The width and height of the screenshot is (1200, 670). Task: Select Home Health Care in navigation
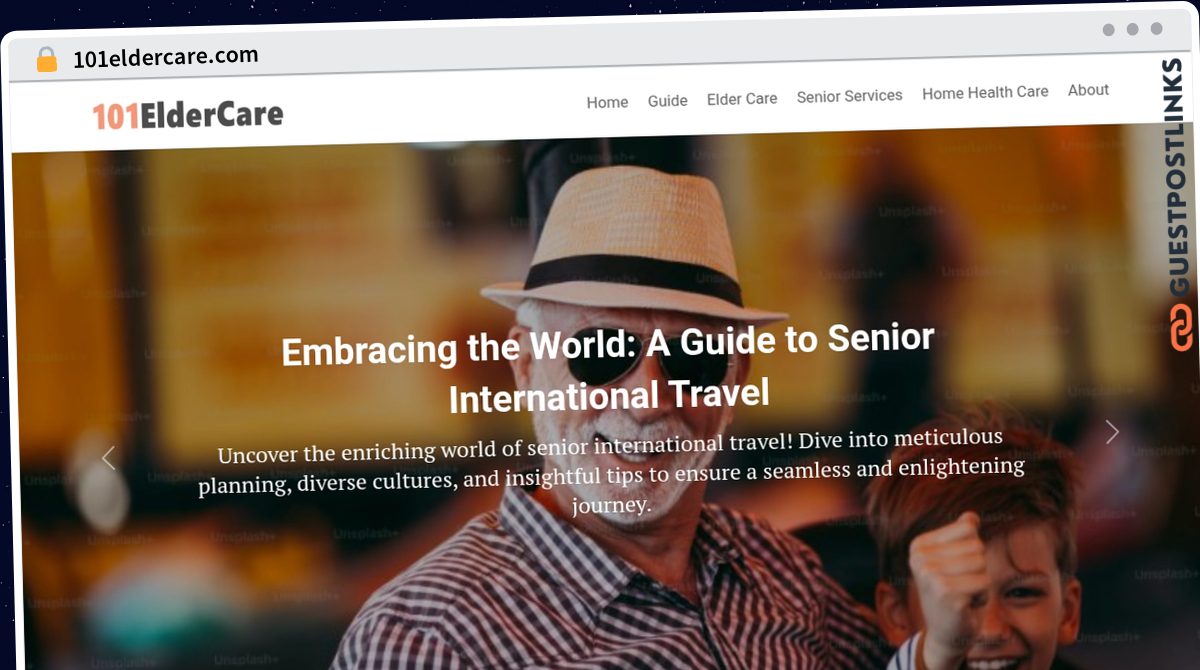point(985,92)
